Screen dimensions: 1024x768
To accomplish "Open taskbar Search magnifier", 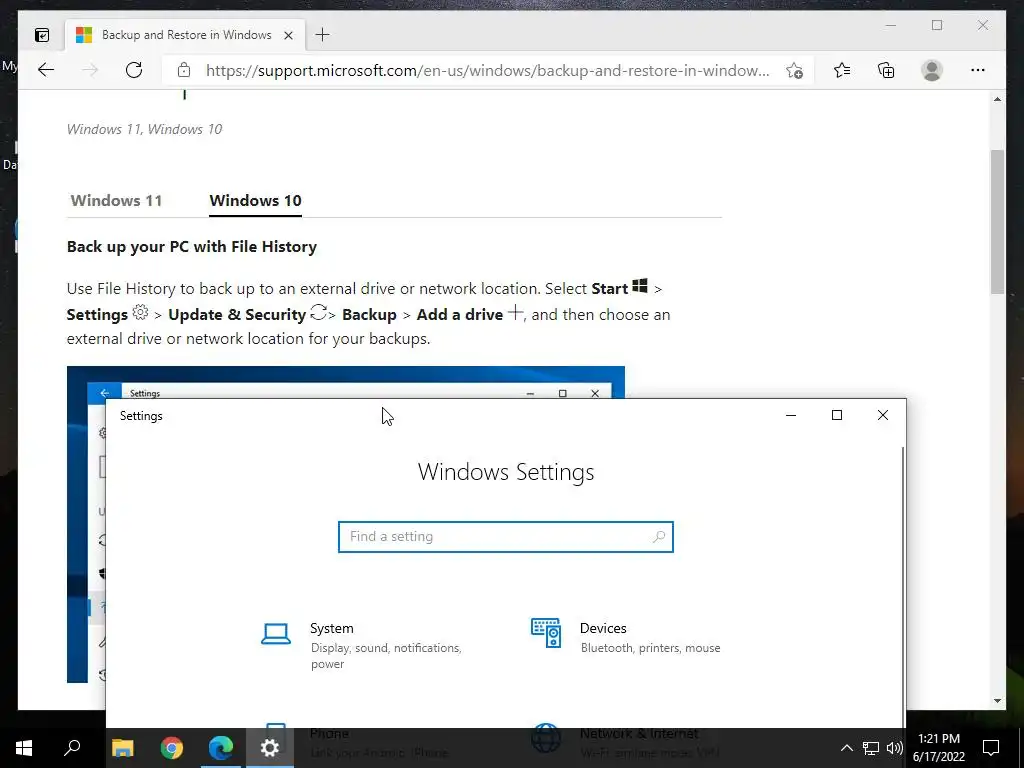I will pos(72,748).
